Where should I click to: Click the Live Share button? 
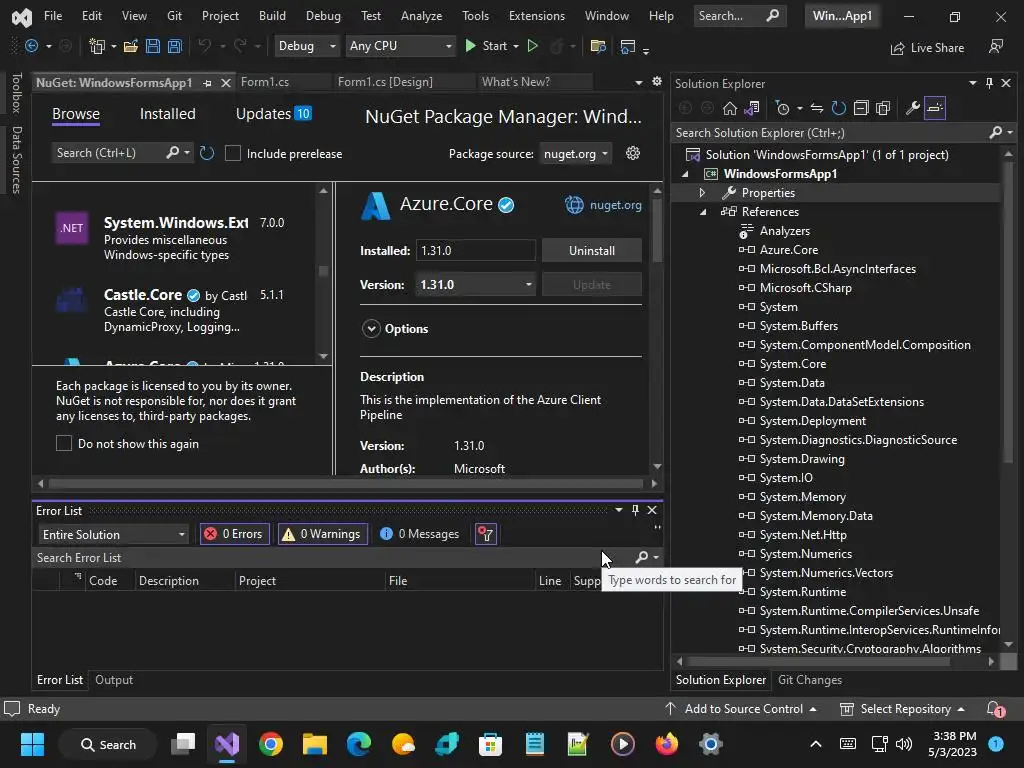[x=927, y=48]
